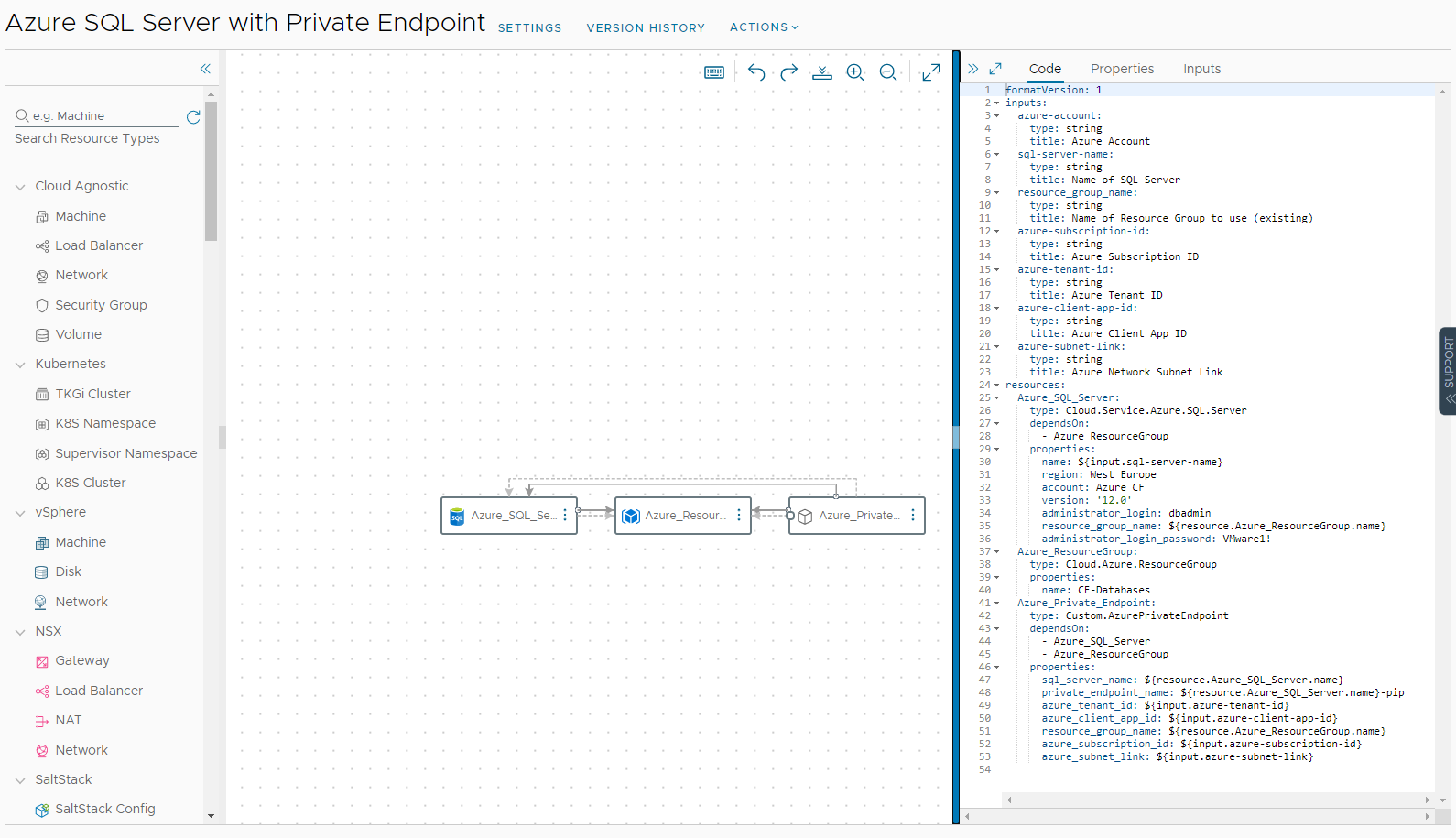Open the SUPPORT side panel
Image resolution: width=1456 pixels, height=838 pixels.
(x=1448, y=371)
